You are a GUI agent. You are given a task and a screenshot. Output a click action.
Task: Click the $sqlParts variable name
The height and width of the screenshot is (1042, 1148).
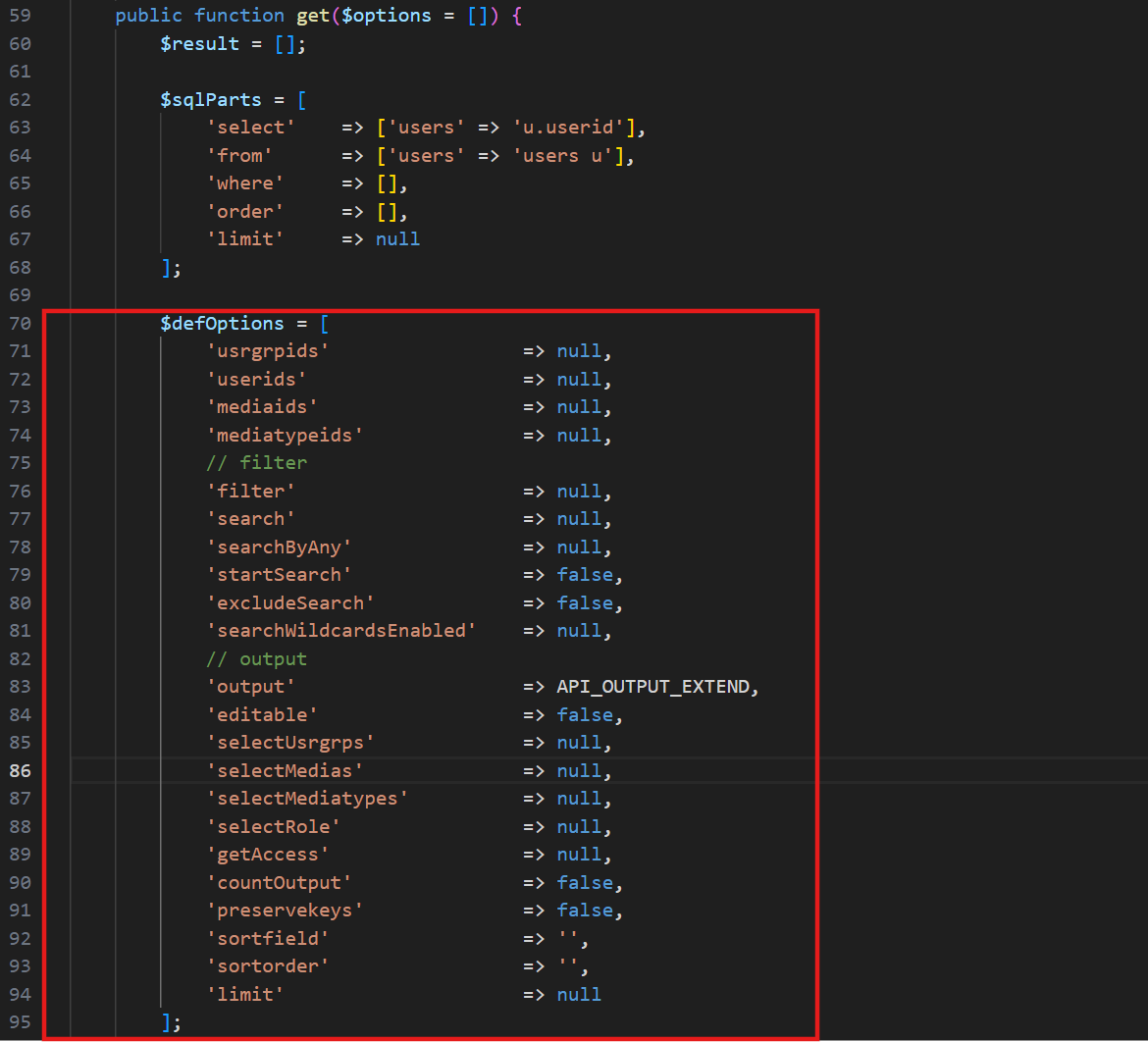point(211,100)
